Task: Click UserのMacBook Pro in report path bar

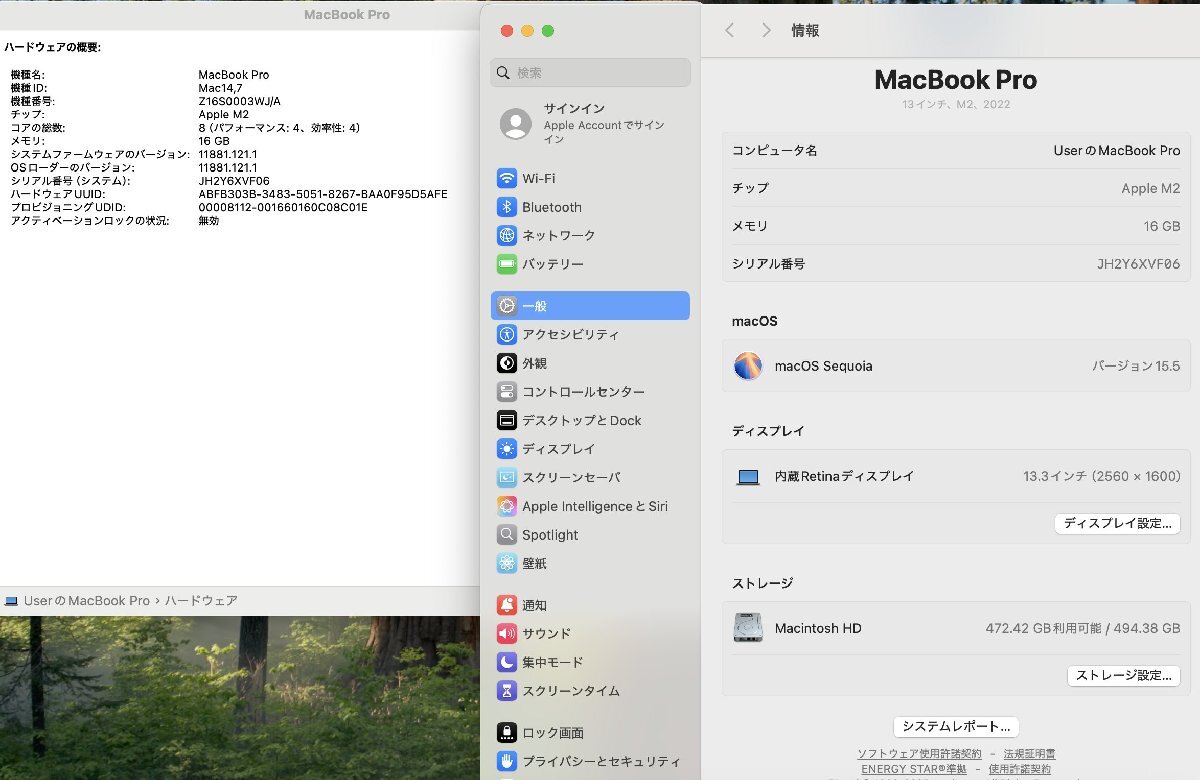Action: pyautogui.click(x=87, y=601)
